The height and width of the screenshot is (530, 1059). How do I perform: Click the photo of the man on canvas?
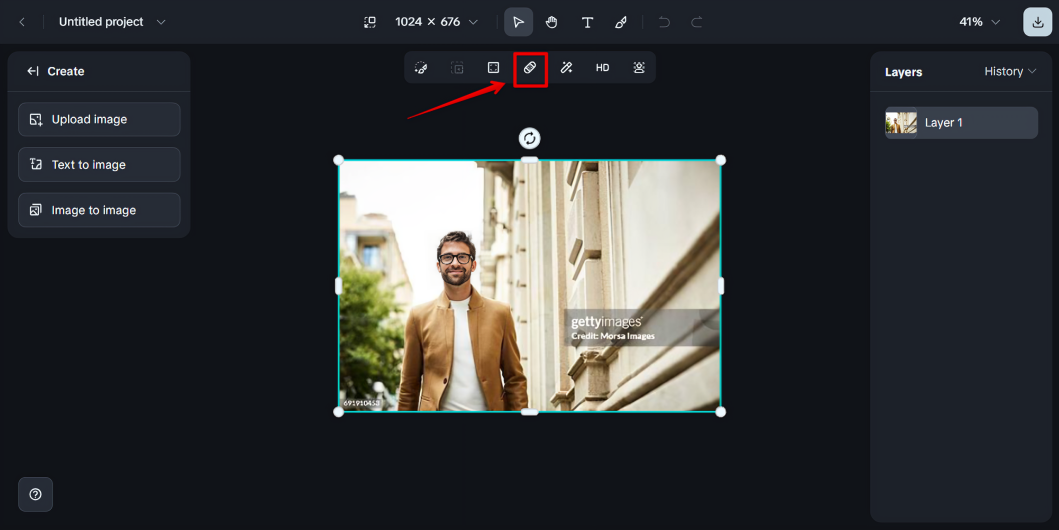point(530,286)
